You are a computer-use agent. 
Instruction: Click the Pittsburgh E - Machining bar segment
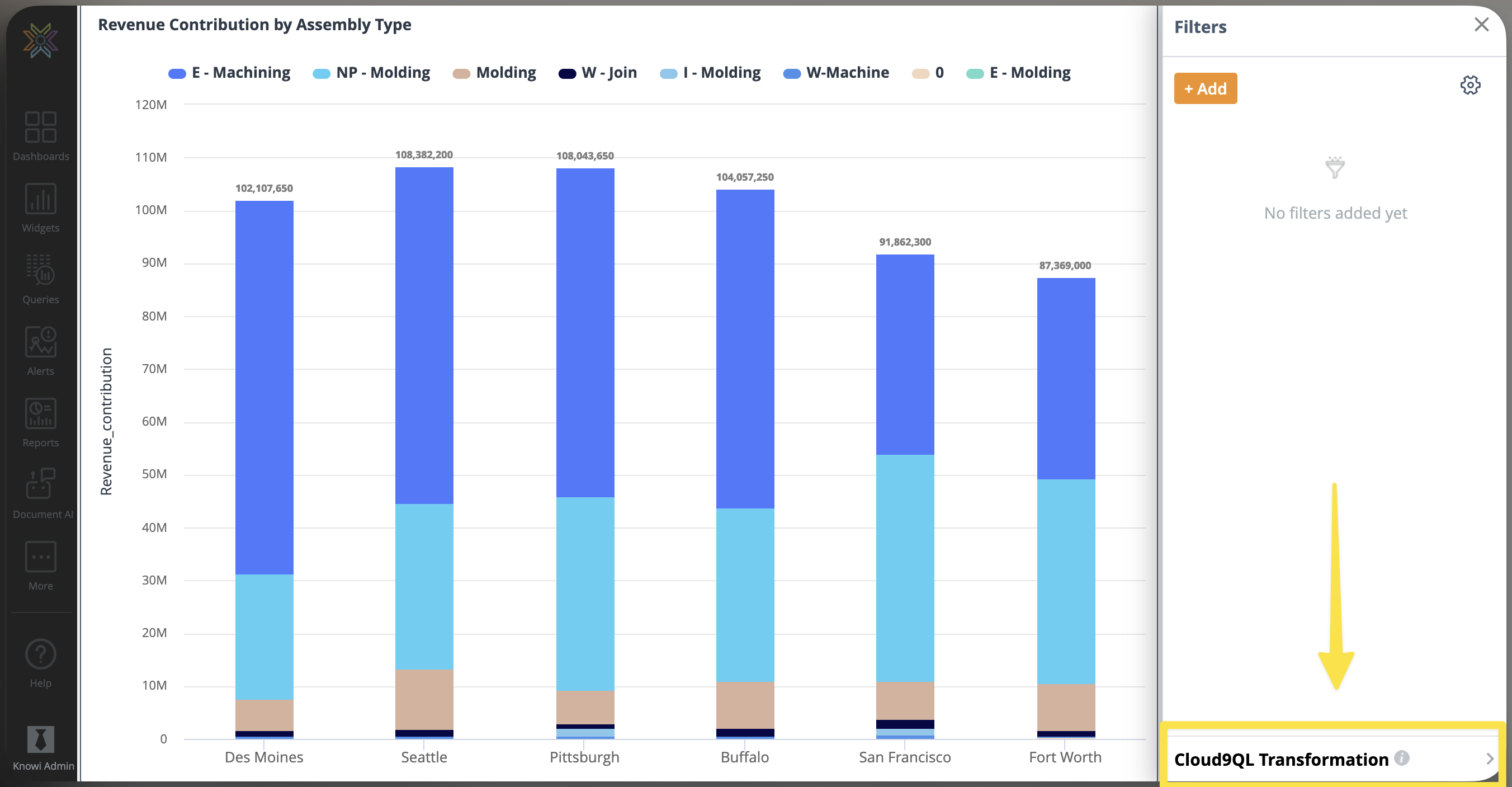585,333
